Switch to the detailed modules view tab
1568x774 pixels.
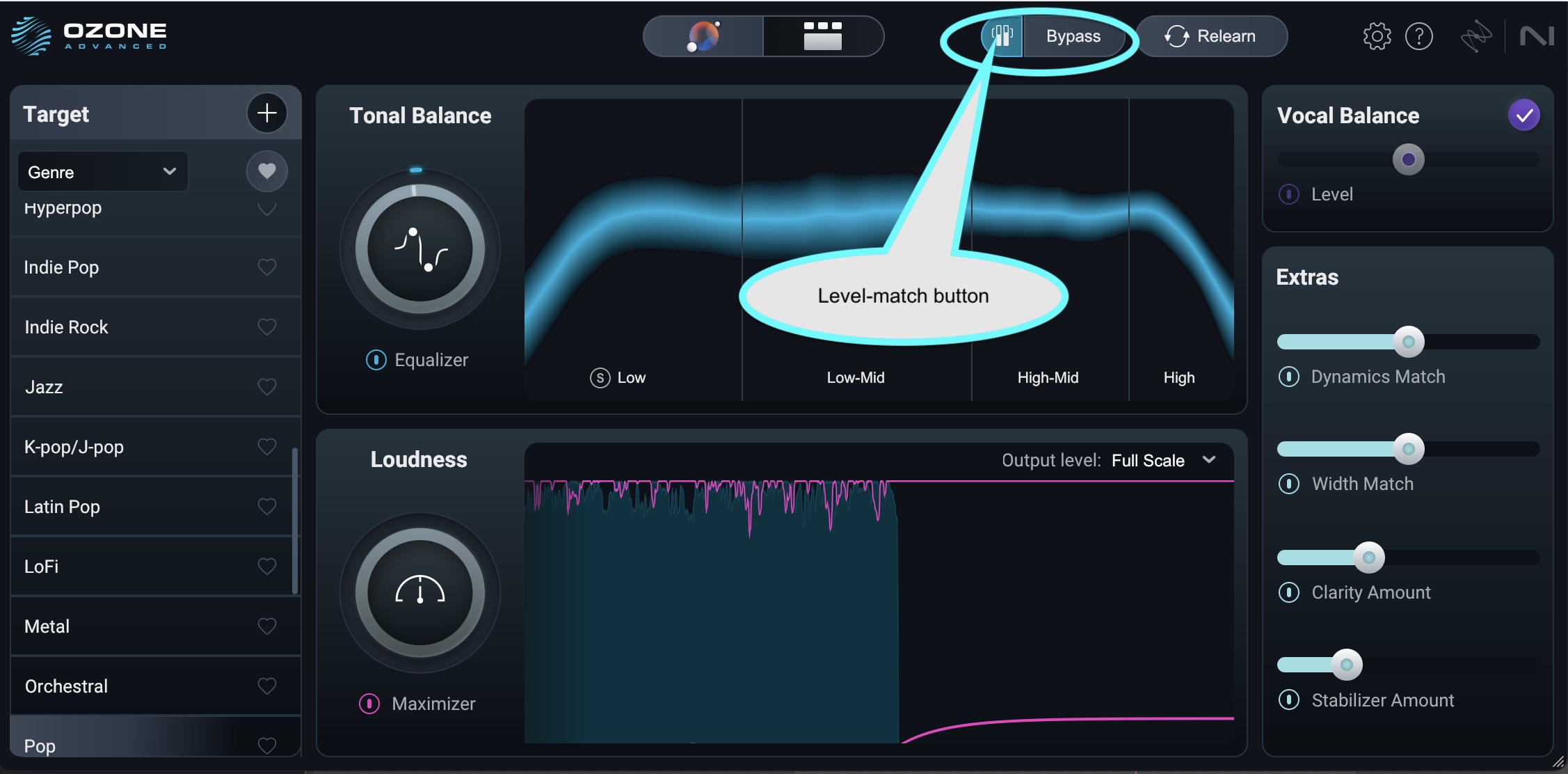point(823,36)
